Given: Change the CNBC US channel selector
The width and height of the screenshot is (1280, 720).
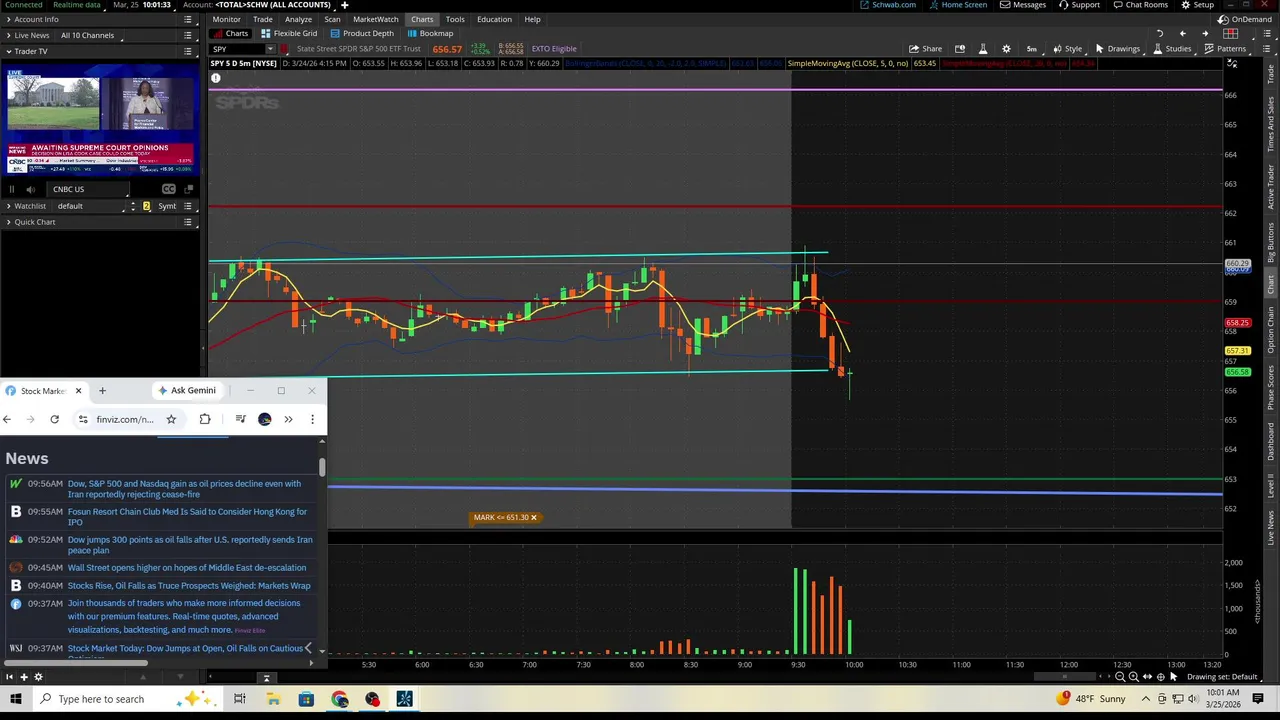Looking at the screenshot, I should click(x=88, y=189).
